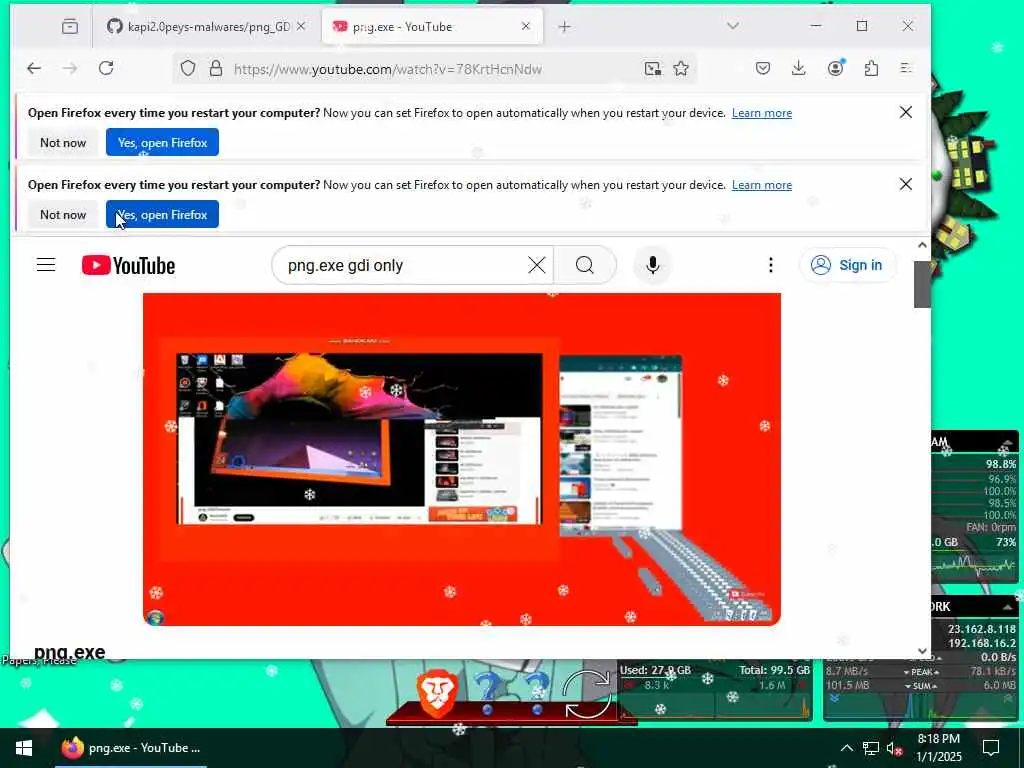Open network icon in system tray
This screenshot has width=1024, height=768.
tap(871, 748)
